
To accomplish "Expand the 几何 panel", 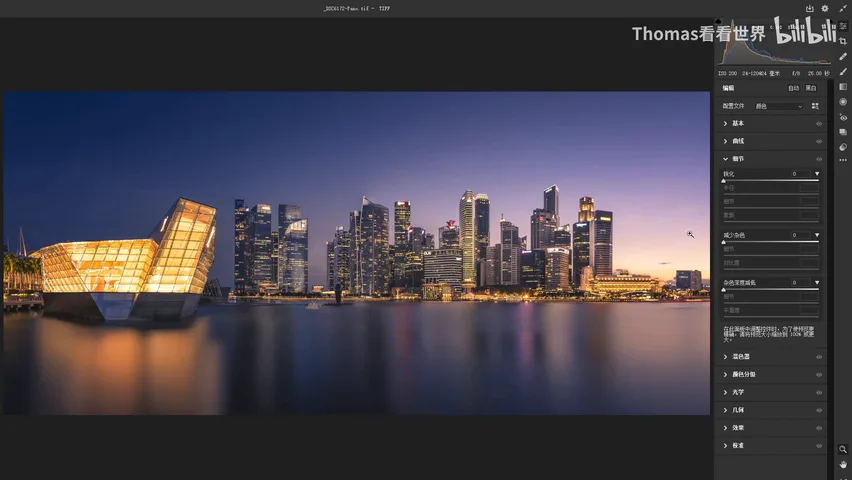I will coord(725,410).
